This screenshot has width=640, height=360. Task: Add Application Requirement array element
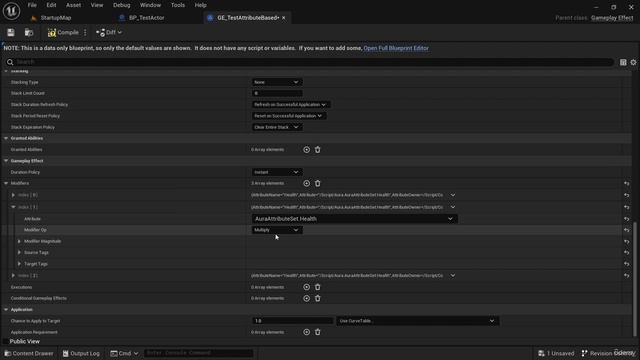(307, 332)
